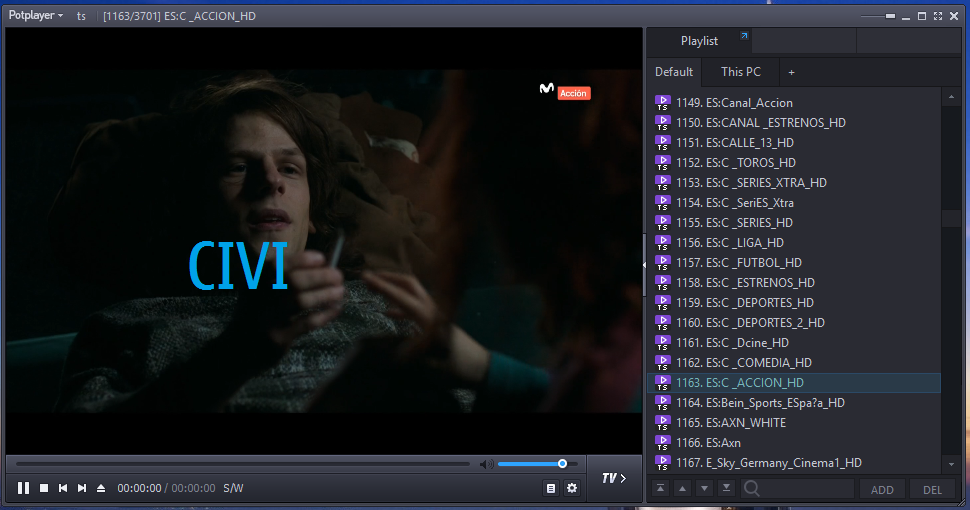Open the settings gear in control bar
The width and height of the screenshot is (970, 510).
click(572, 488)
